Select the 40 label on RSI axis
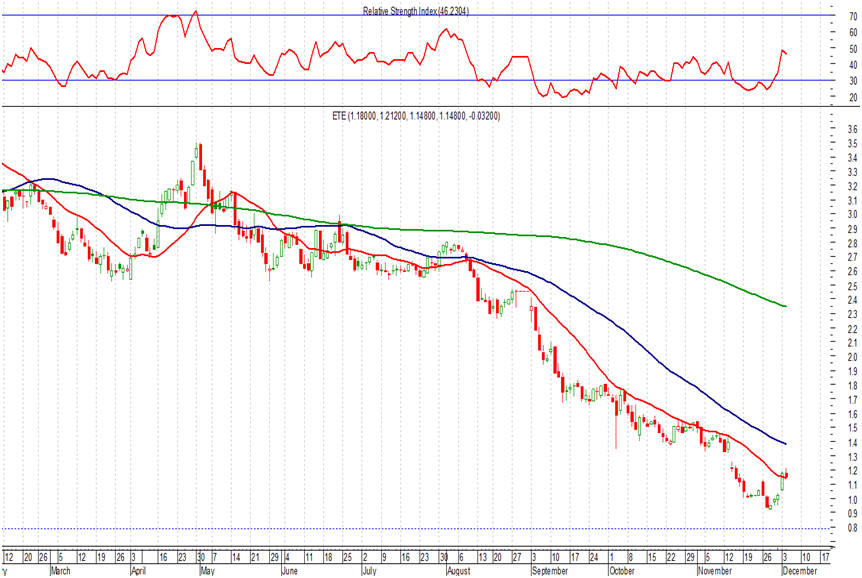Image resolution: width=862 pixels, height=578 pixels. (853, 65)
